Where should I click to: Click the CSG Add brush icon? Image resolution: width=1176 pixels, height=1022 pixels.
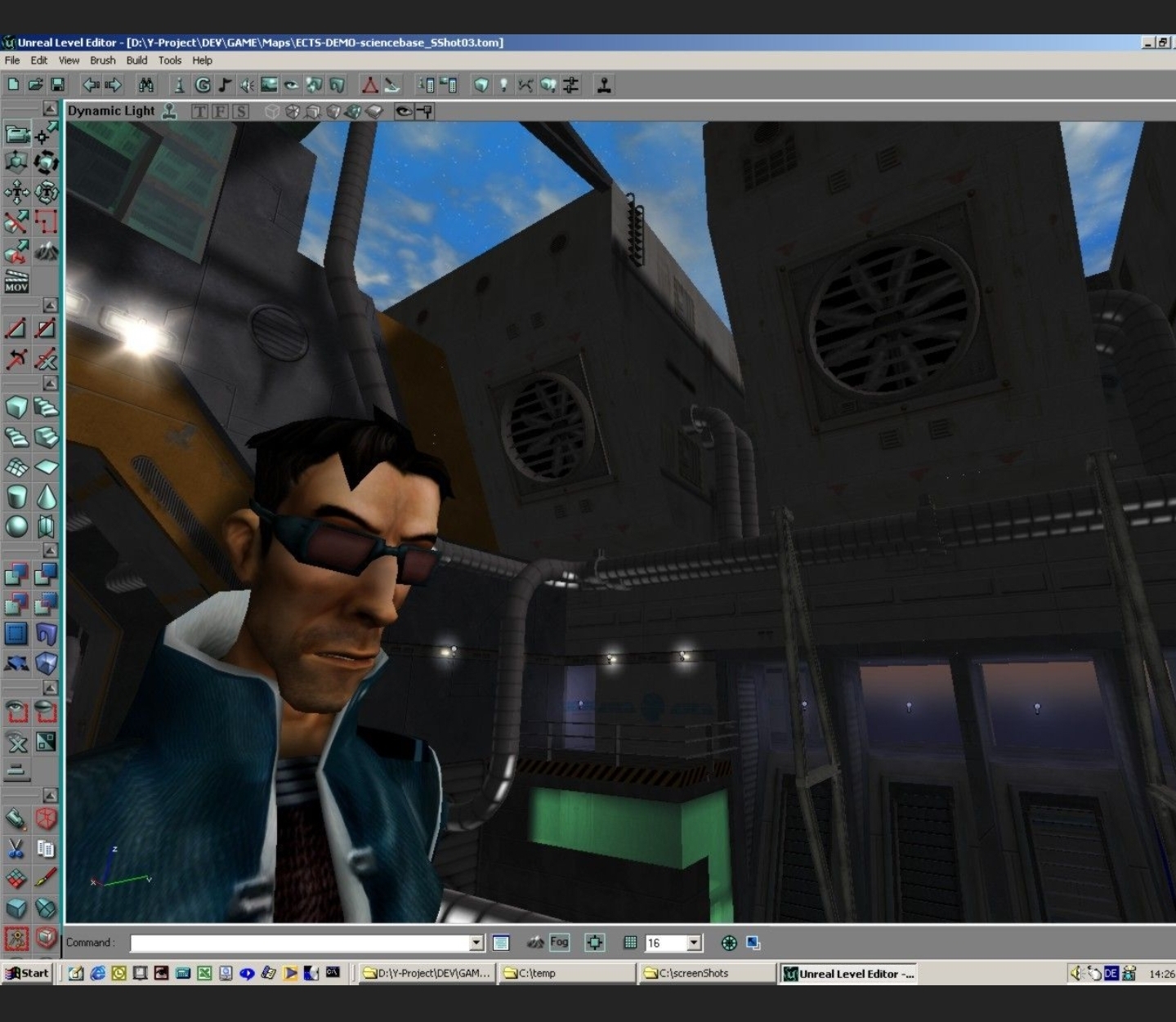tap(16, 574)
